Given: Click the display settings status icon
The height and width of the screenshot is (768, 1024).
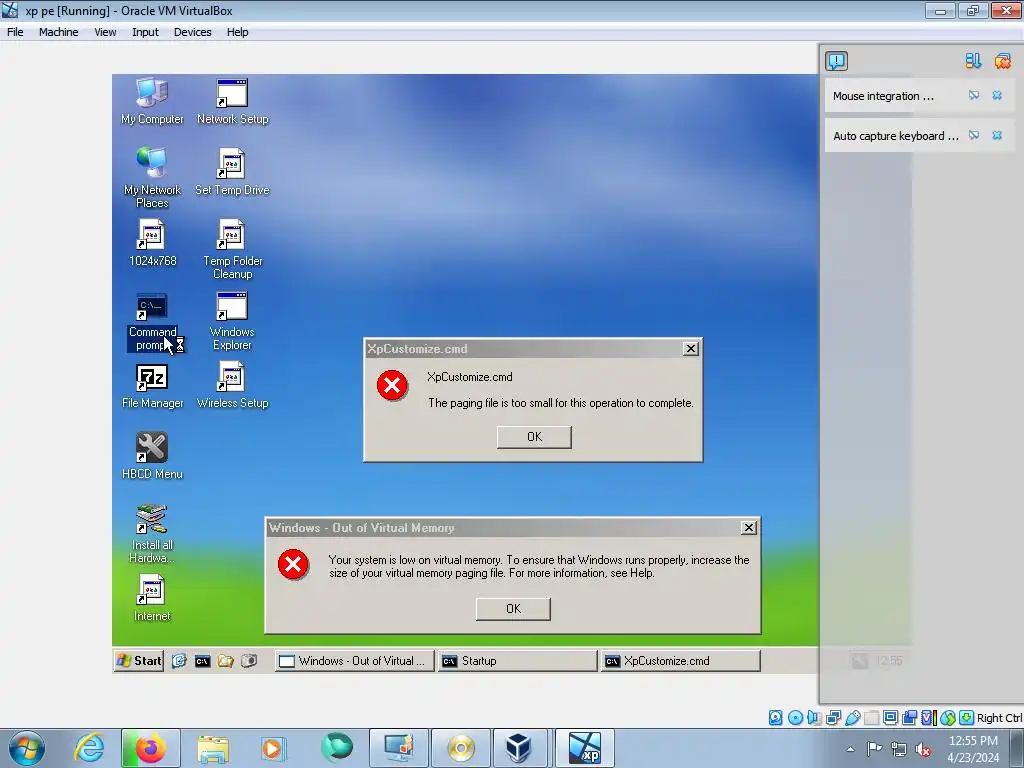Looking at the screenshot, I should tap(890, 718).
